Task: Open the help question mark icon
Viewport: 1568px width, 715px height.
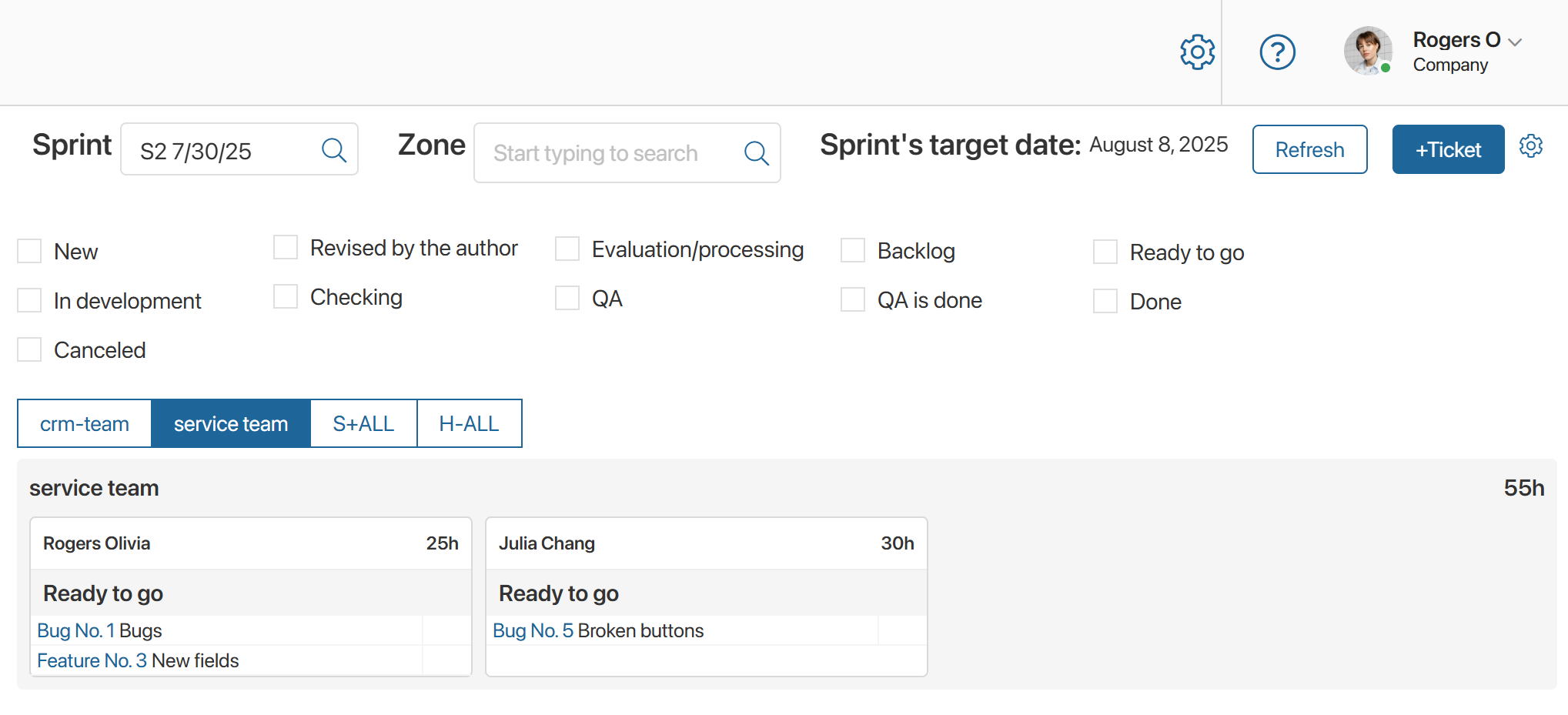Action: pos(1277,52)
